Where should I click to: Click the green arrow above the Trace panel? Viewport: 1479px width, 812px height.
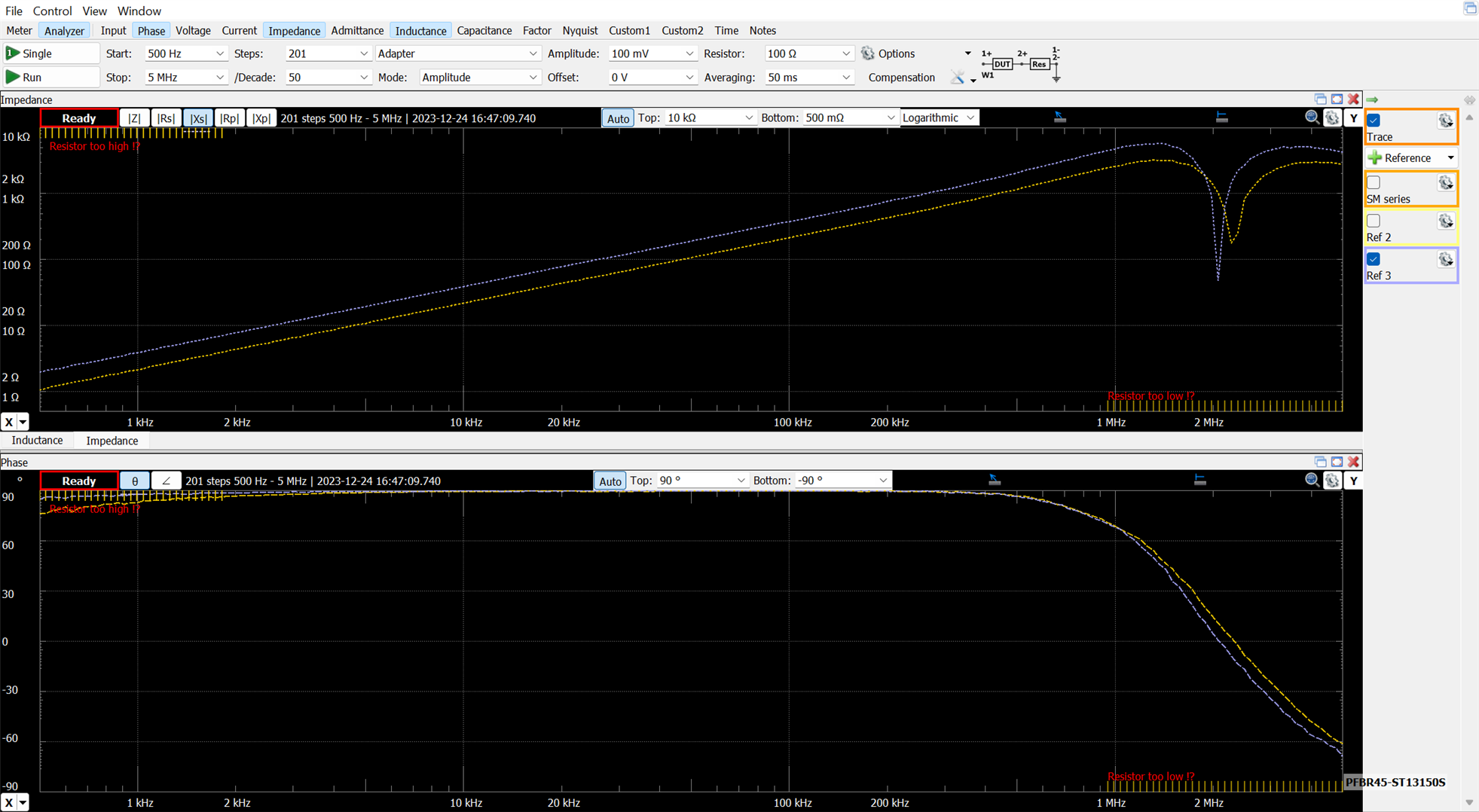point(1372,99)
